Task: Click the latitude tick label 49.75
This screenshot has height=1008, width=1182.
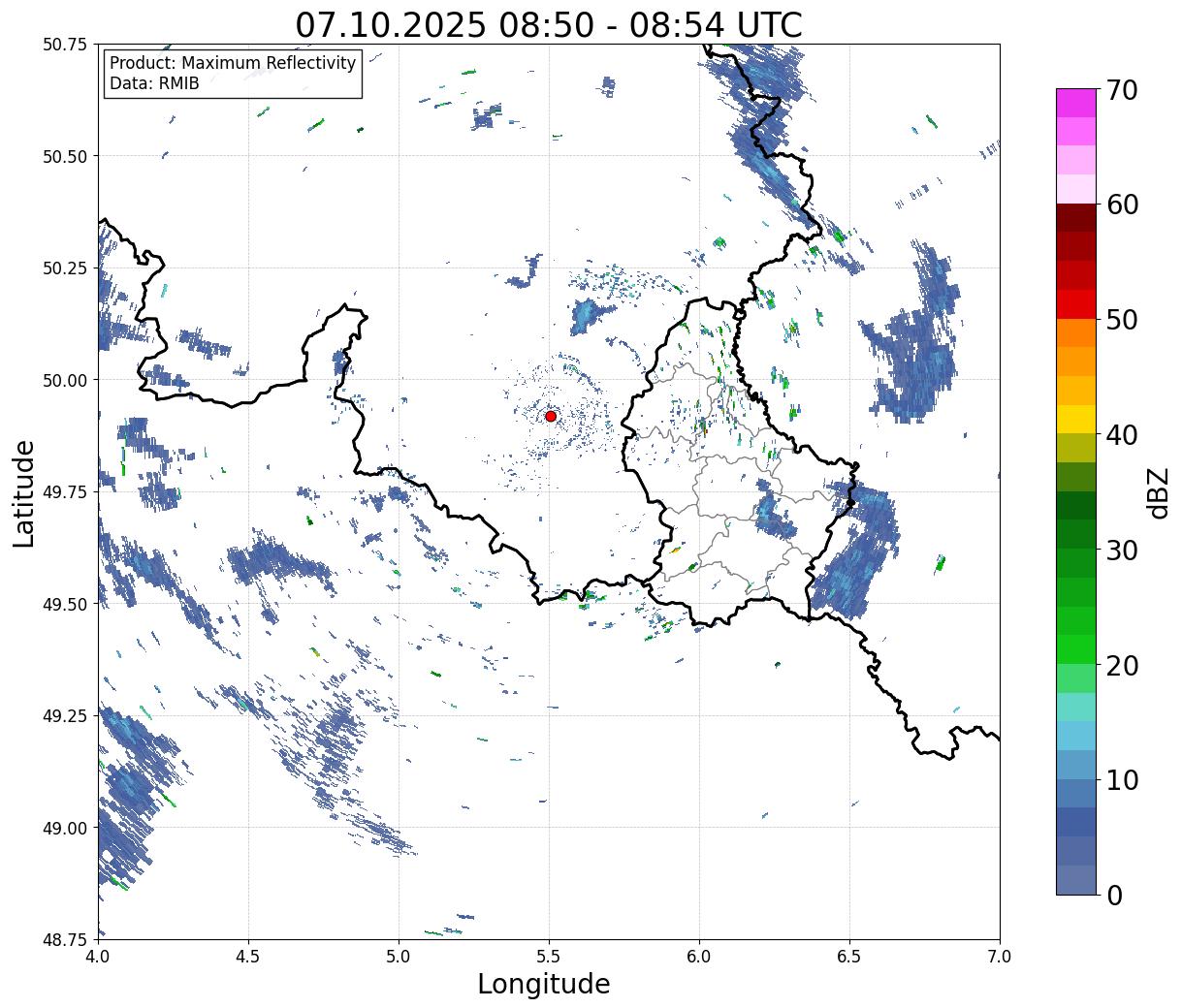Action: pyautogui.click(x=65, y=492)
